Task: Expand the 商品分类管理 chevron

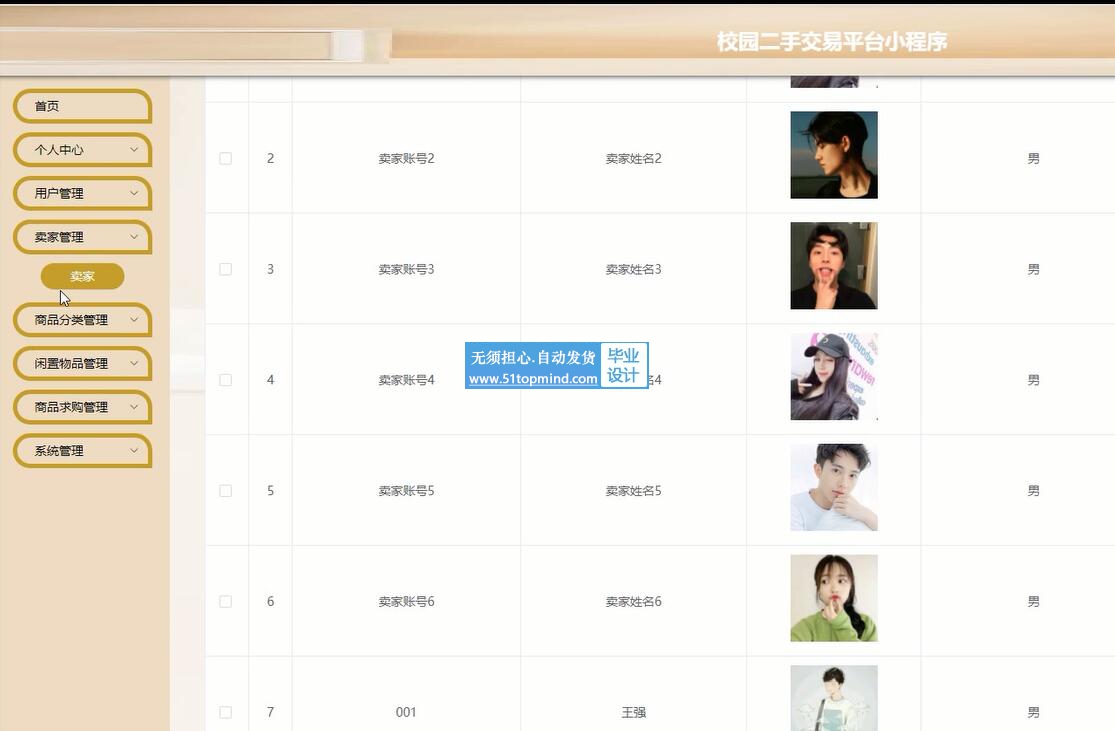Action: (x=134, y=319)
